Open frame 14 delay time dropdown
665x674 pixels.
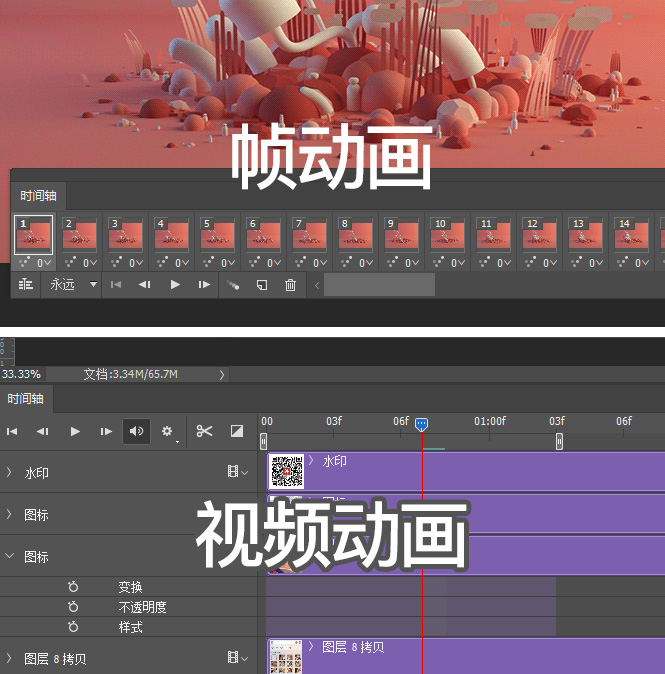[x=642, y=263]
